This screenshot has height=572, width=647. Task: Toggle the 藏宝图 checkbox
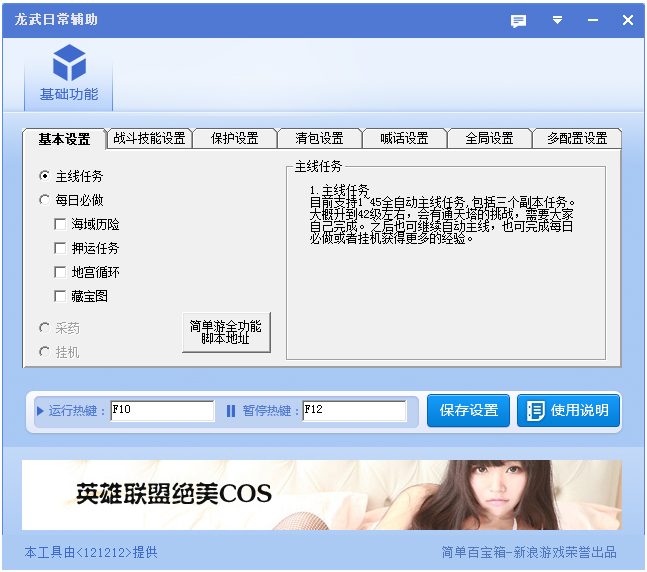point(60,296)
